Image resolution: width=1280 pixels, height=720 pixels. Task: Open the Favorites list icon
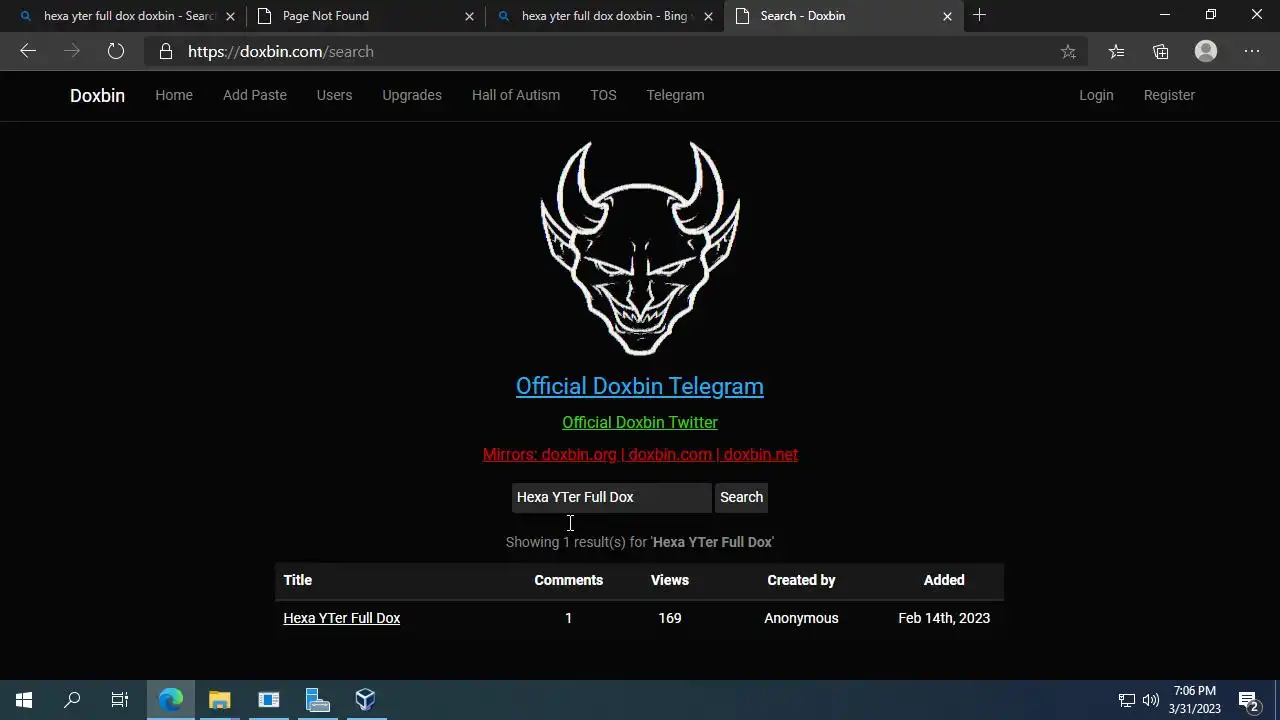(x=1116, y=51)
